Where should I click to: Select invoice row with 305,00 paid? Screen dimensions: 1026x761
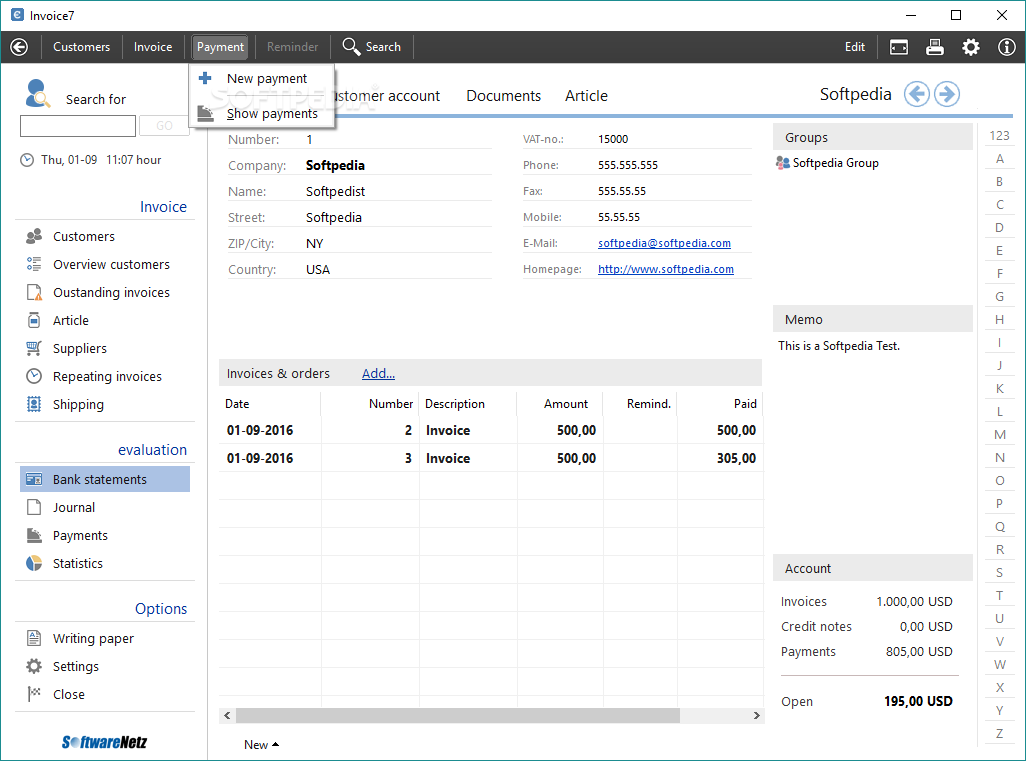tap(491, 459)
